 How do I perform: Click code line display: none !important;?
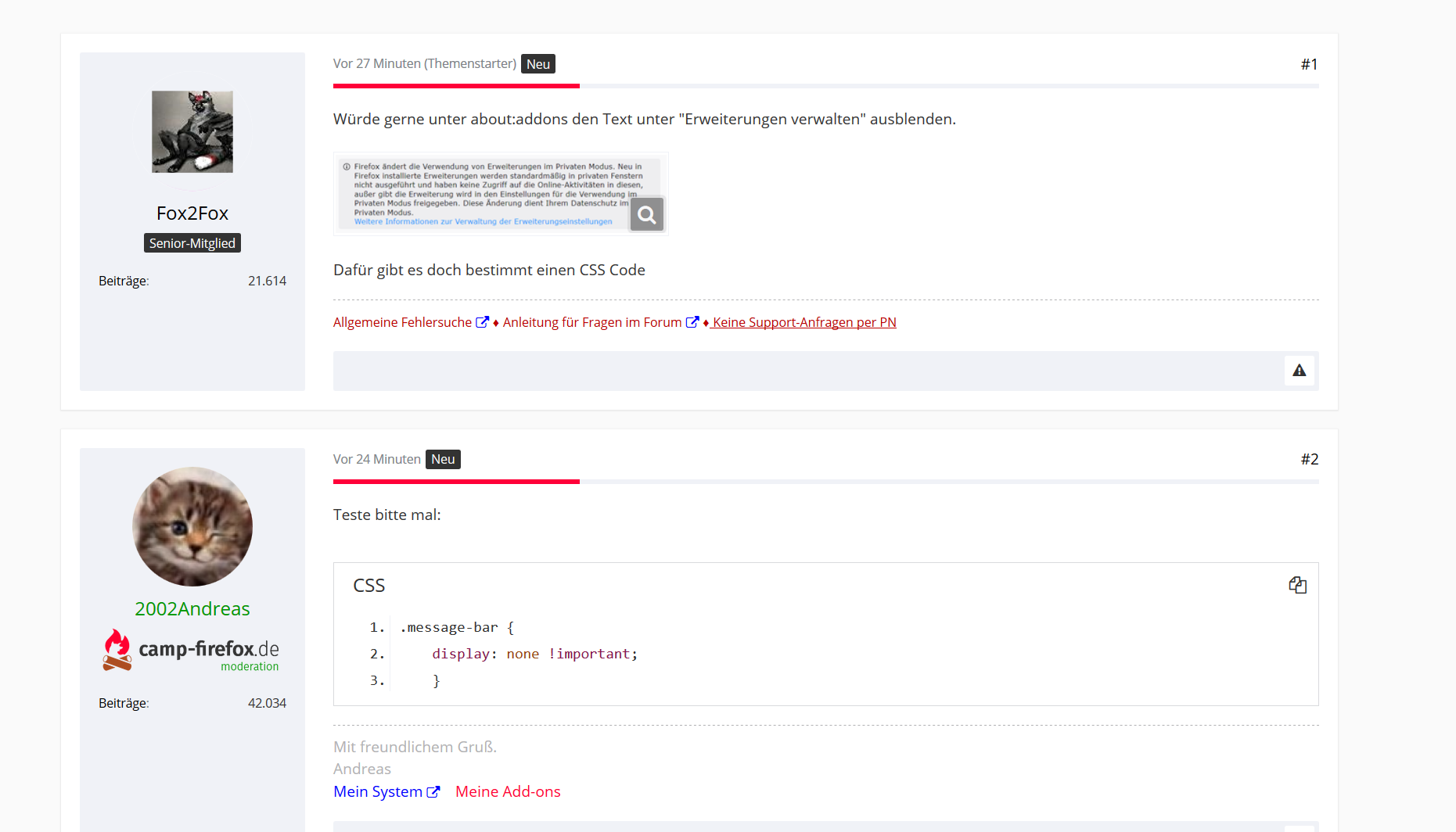coord(535,654)
